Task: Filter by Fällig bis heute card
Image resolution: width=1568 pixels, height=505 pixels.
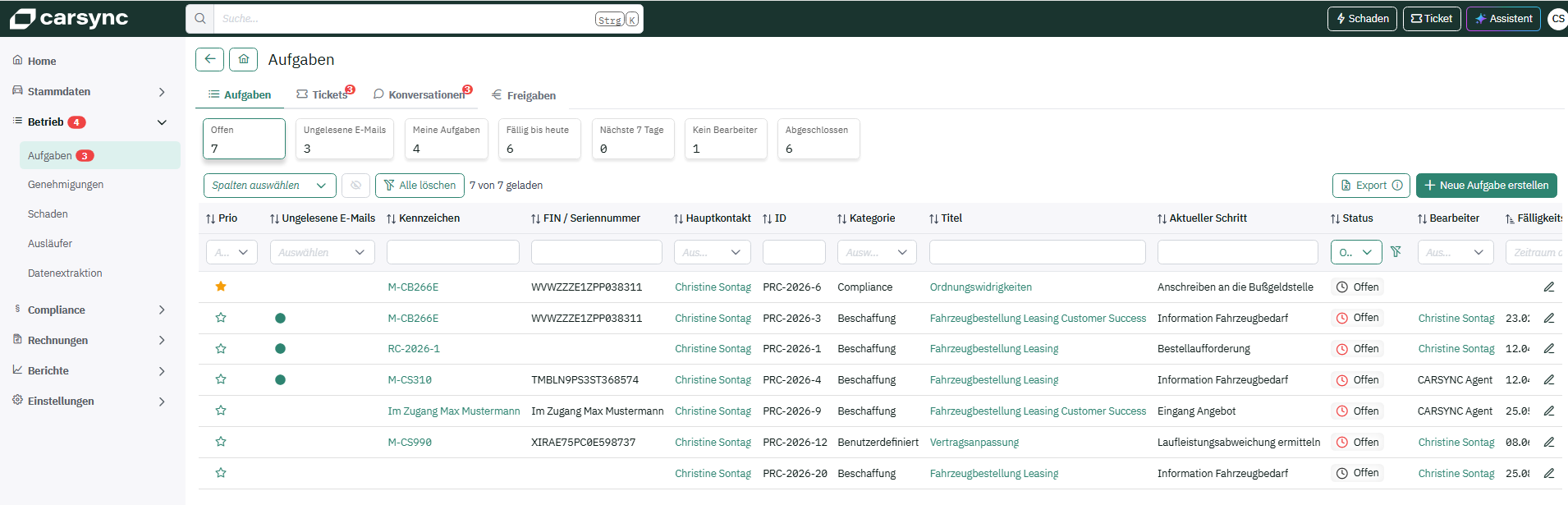Action: [539, 139]
